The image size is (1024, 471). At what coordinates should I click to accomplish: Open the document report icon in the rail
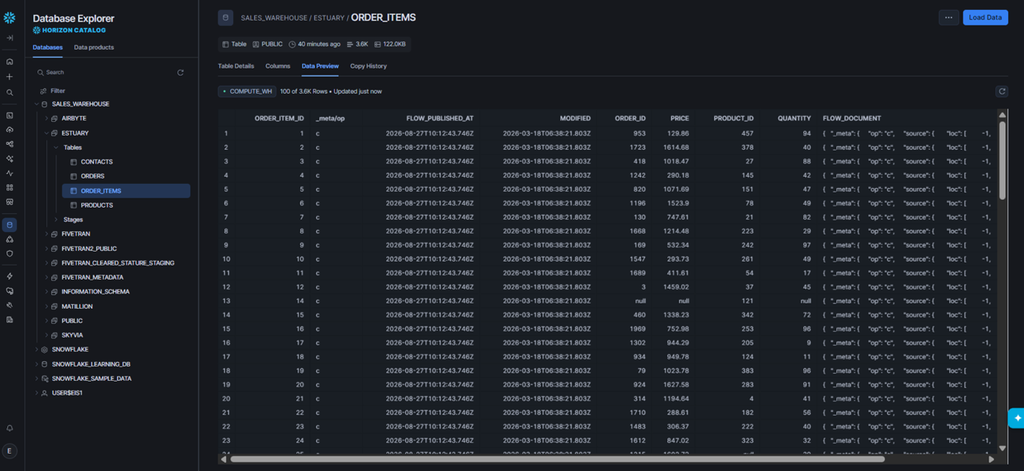(x=10, y=319)
